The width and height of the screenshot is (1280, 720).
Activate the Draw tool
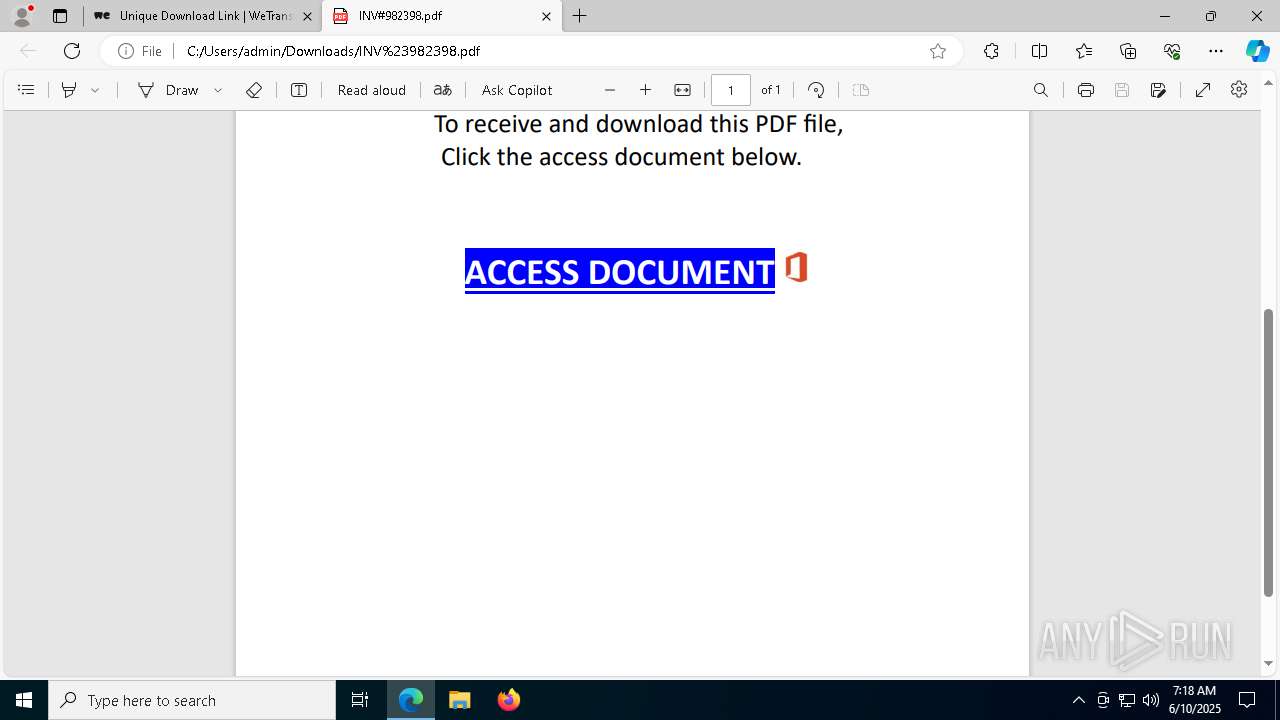click(169, 90)
